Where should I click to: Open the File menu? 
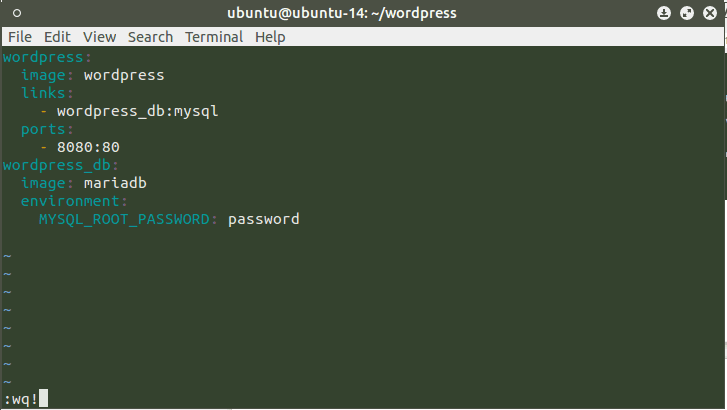(x=20, y=37)
